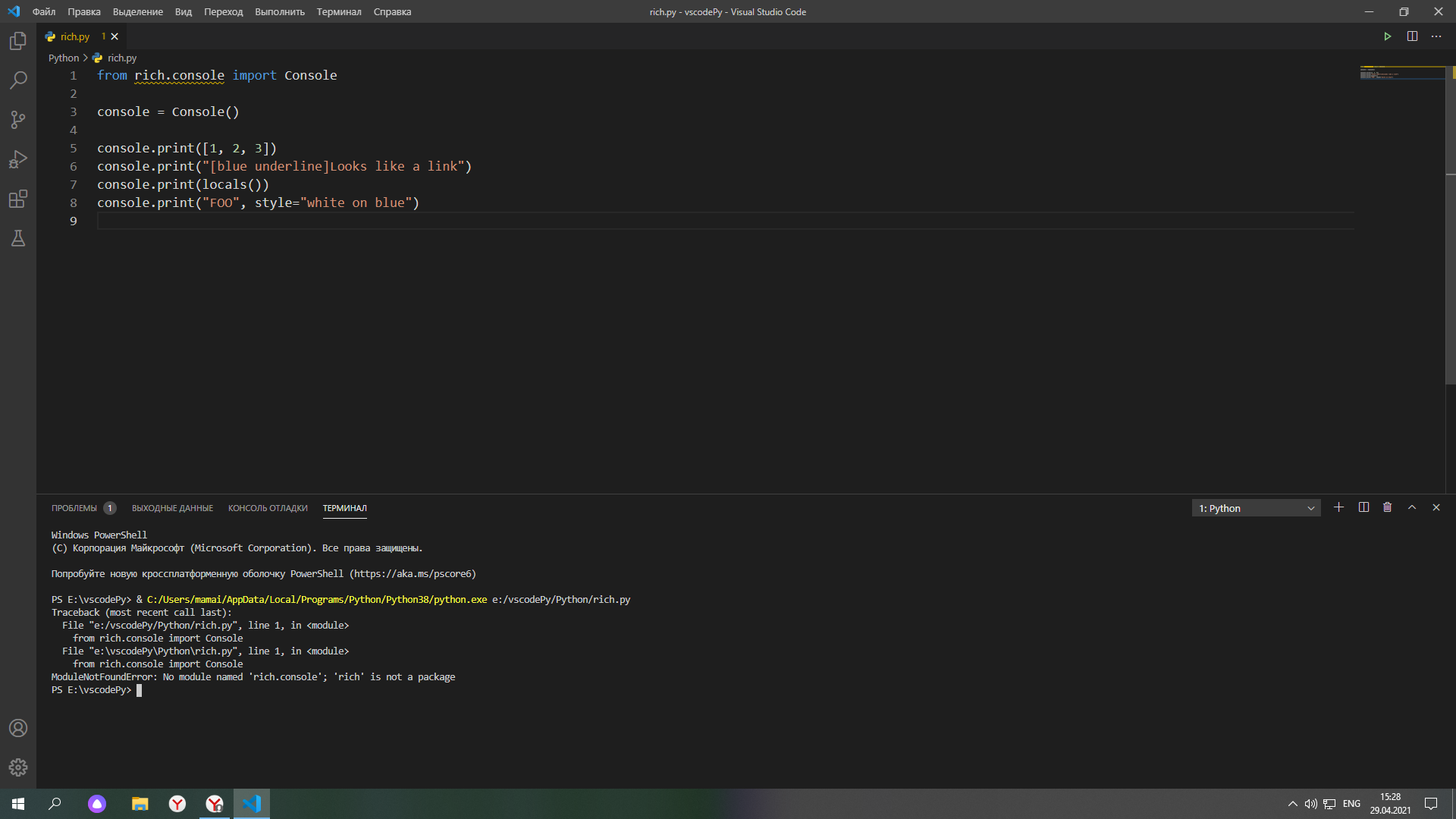
Task: Open the Source Control view
Action: pyautogui.click(x=18, y=120)
